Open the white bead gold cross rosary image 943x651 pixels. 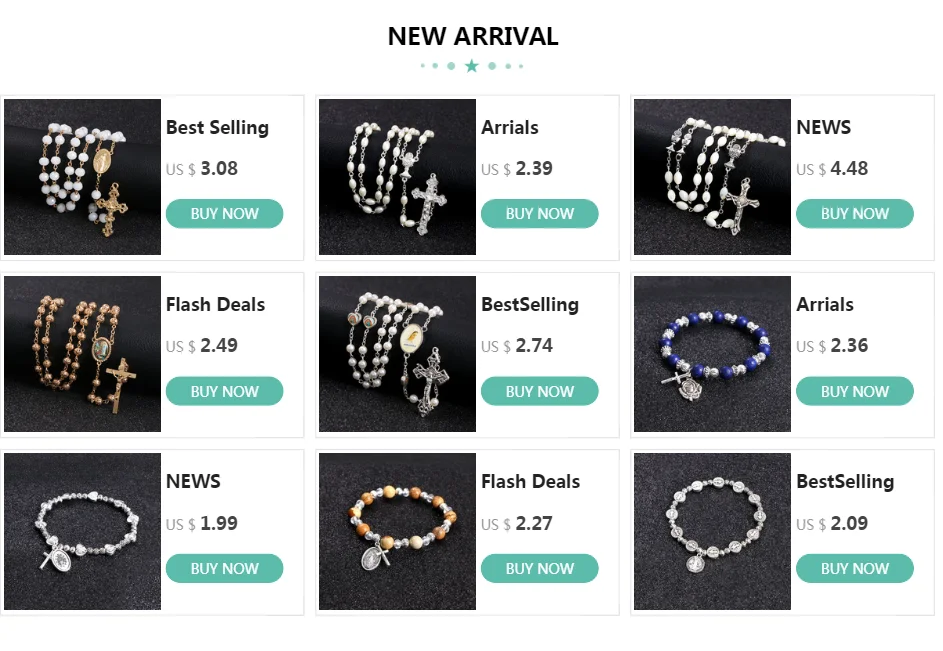[x=82, y=177]
